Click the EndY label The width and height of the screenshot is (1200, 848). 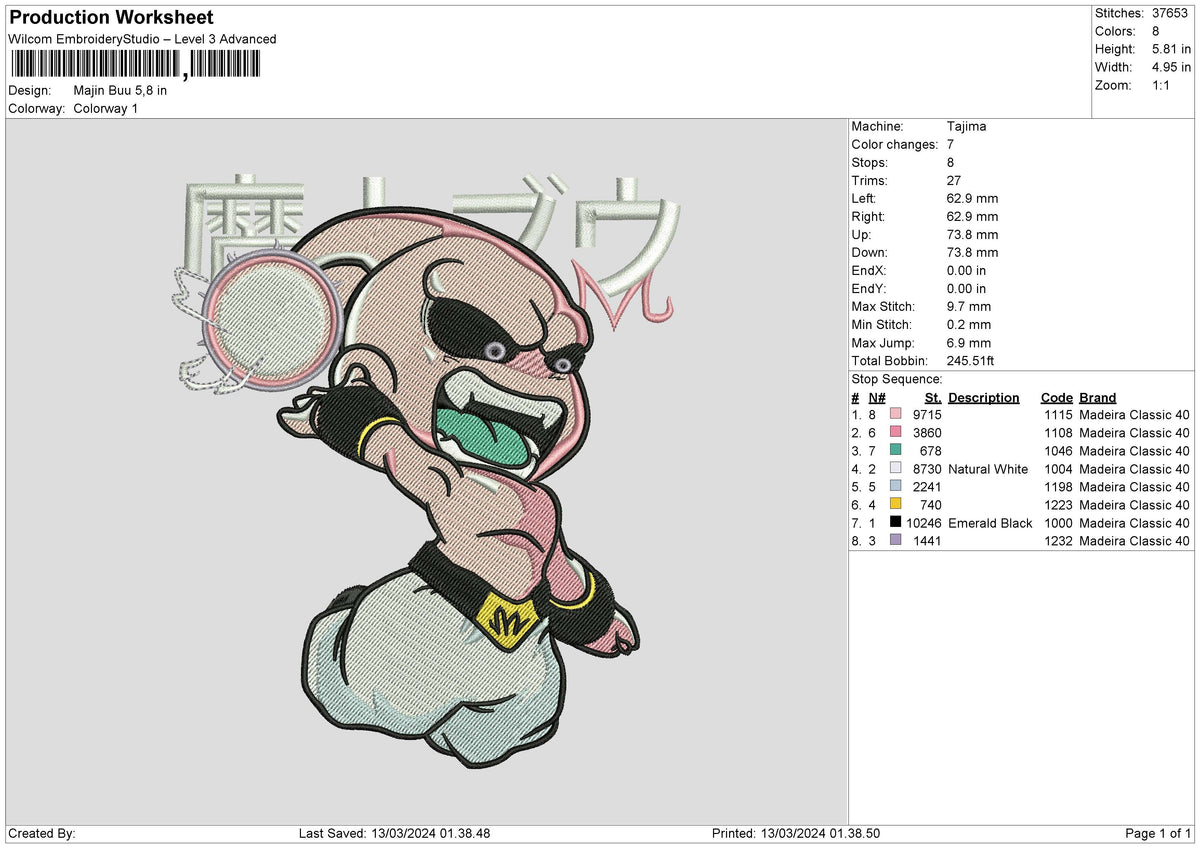click(869, 289)
